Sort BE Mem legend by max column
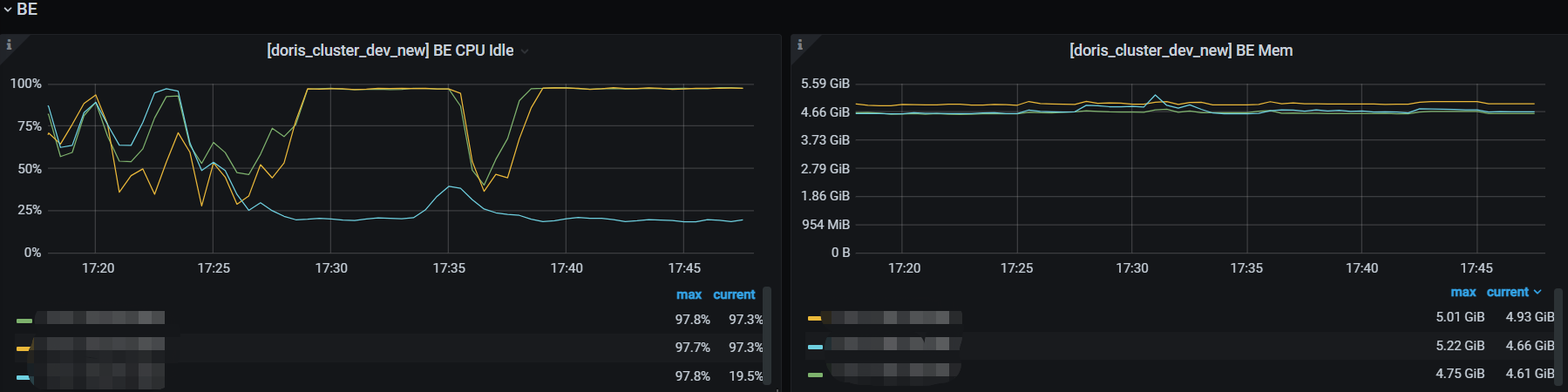The height and width of the screenshot is (392, 1568). (x=1463, y=293)
